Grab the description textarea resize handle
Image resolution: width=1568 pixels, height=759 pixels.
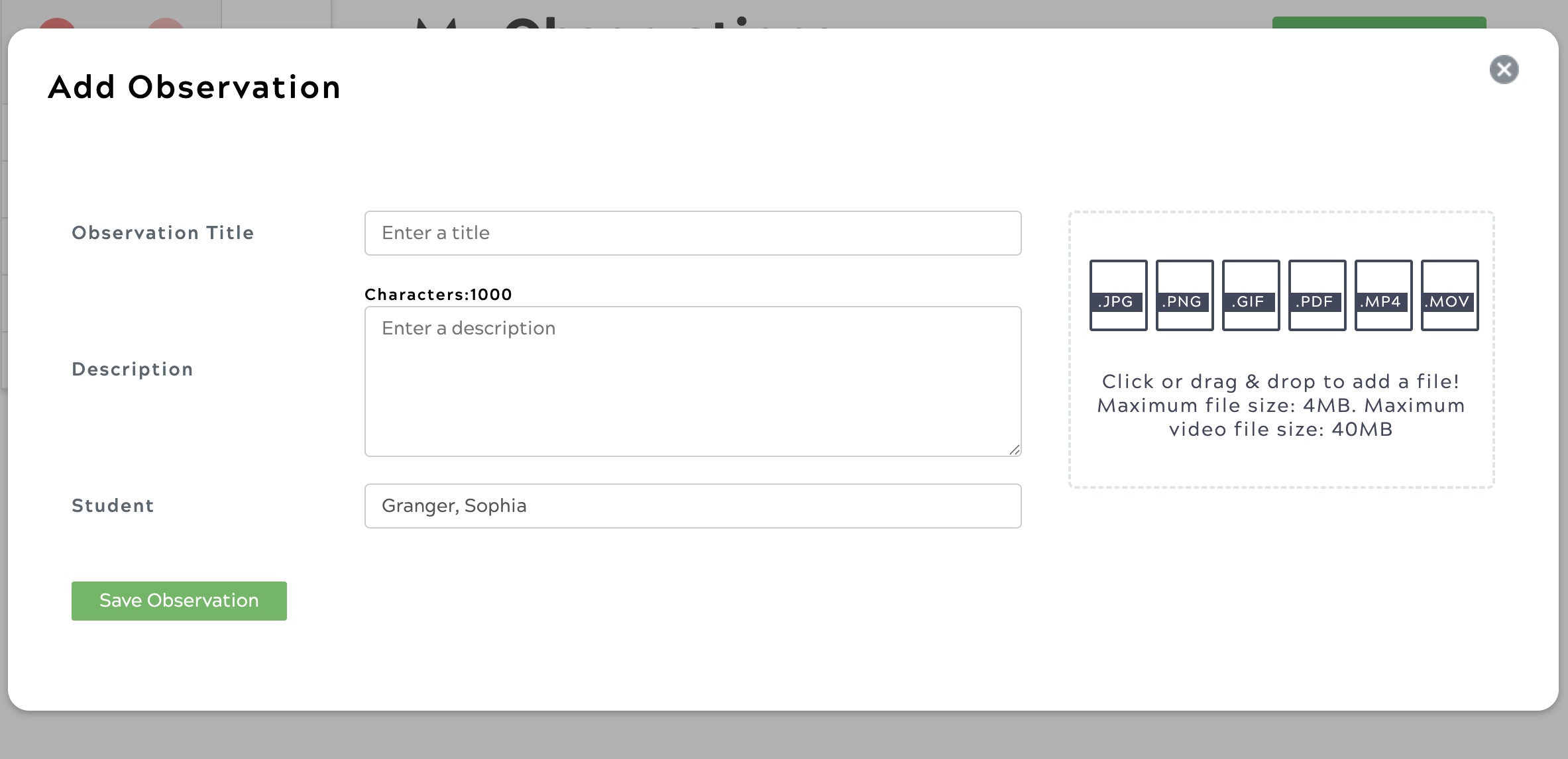(1015, 450)
